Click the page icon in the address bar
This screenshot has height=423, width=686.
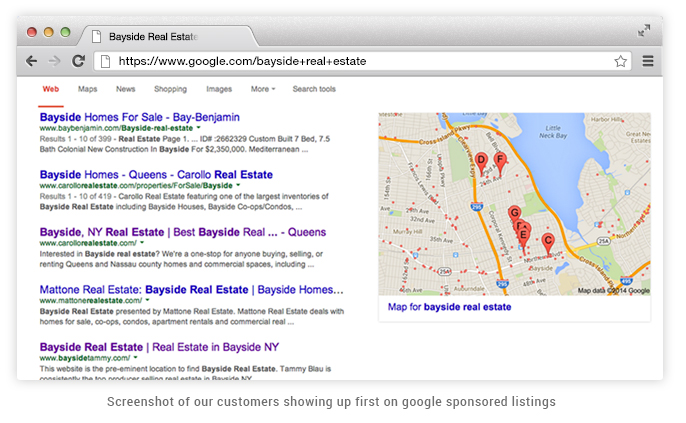pyautogui.click(x=105, y=61)
